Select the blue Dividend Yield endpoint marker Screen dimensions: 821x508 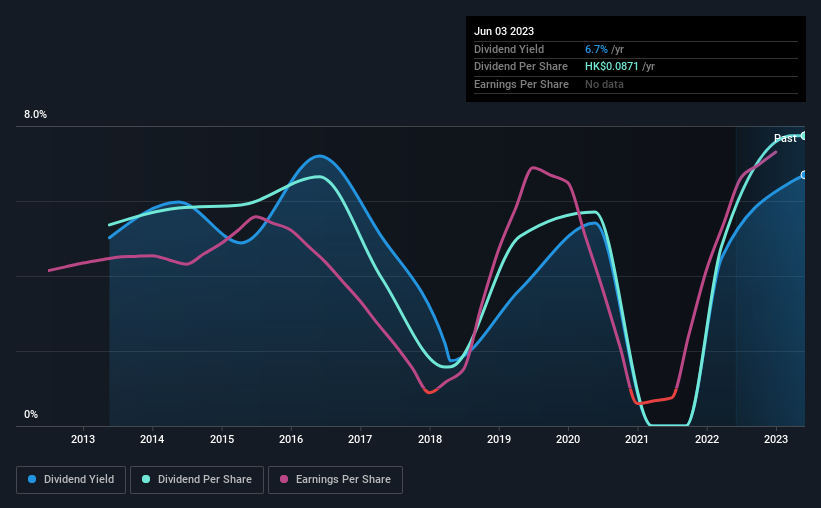click(x=804, y=175)
